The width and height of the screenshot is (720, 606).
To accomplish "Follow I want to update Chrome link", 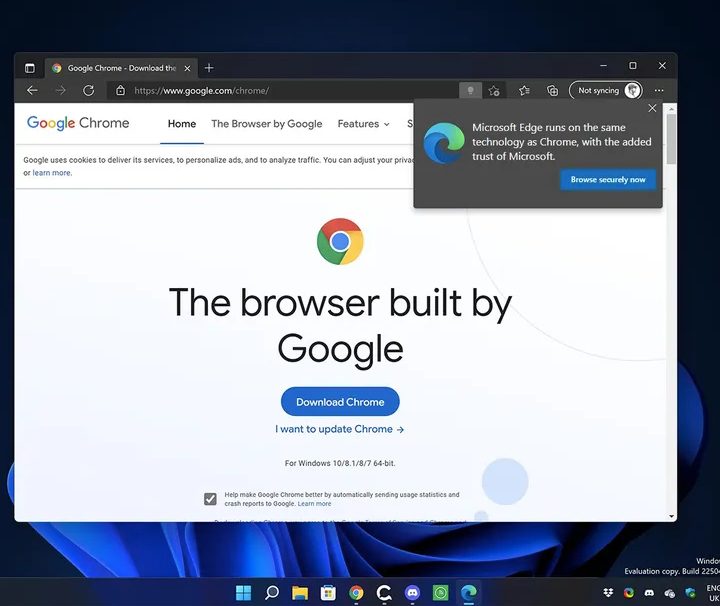I will click(340, 429).
